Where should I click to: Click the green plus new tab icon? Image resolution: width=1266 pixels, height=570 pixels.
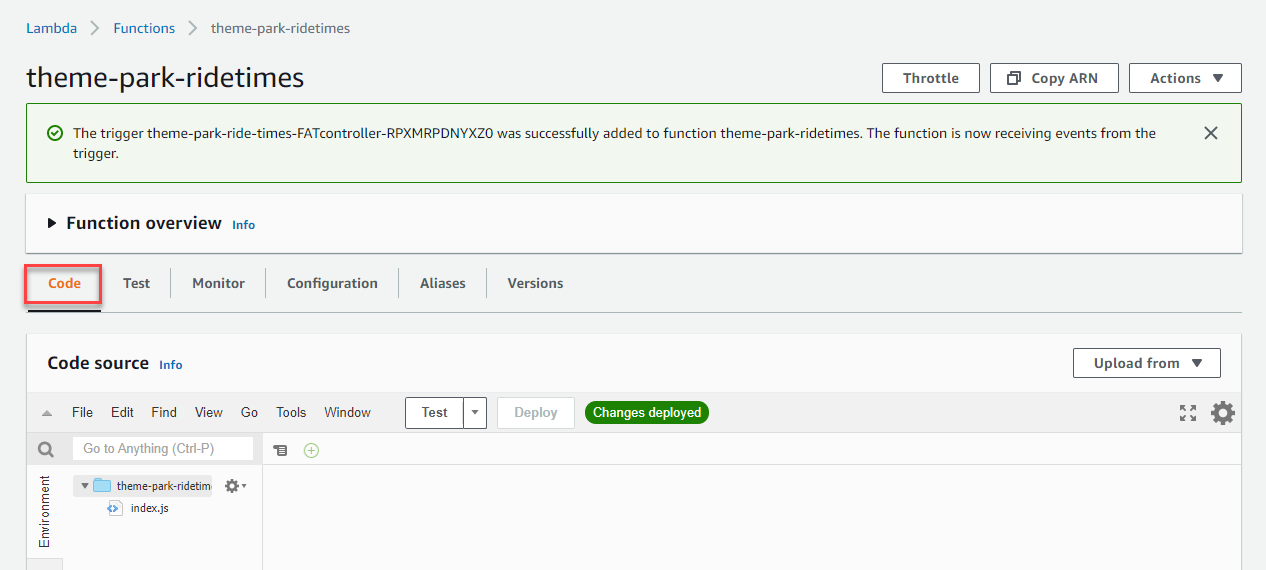point(311,450)
